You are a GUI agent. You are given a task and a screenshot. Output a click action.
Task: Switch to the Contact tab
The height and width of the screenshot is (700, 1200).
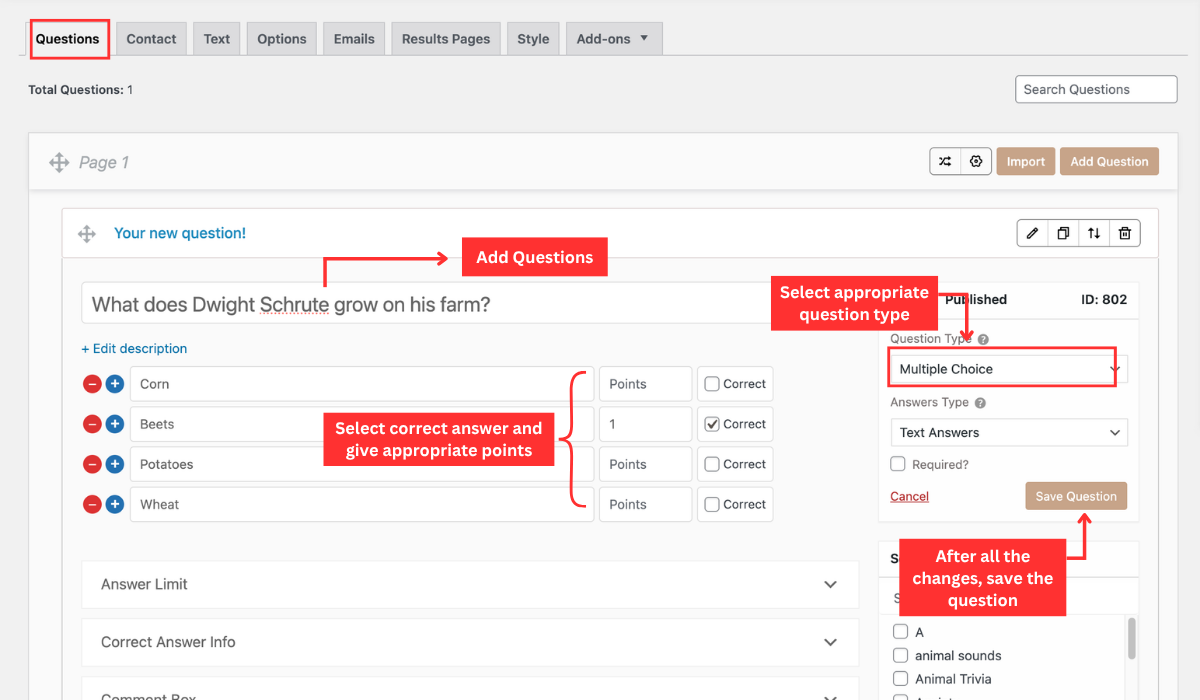click(151, 39)
